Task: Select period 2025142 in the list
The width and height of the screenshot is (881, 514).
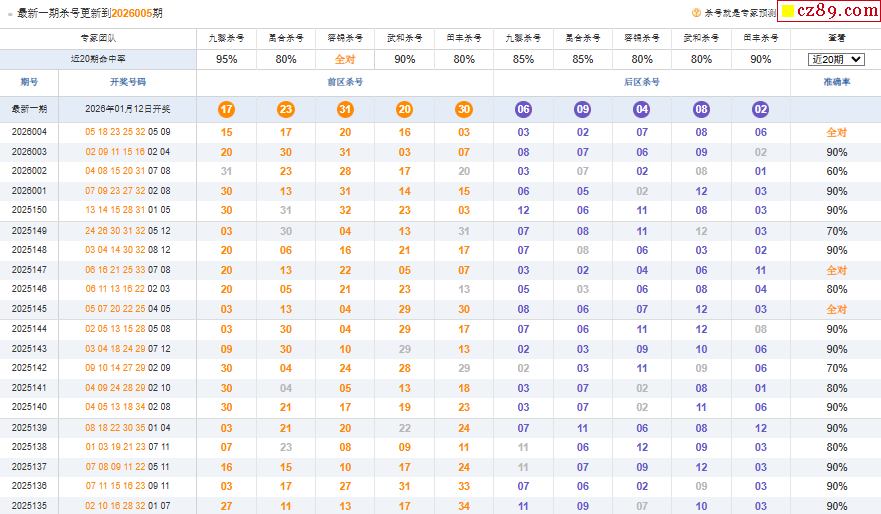Action: coord(29,368)
